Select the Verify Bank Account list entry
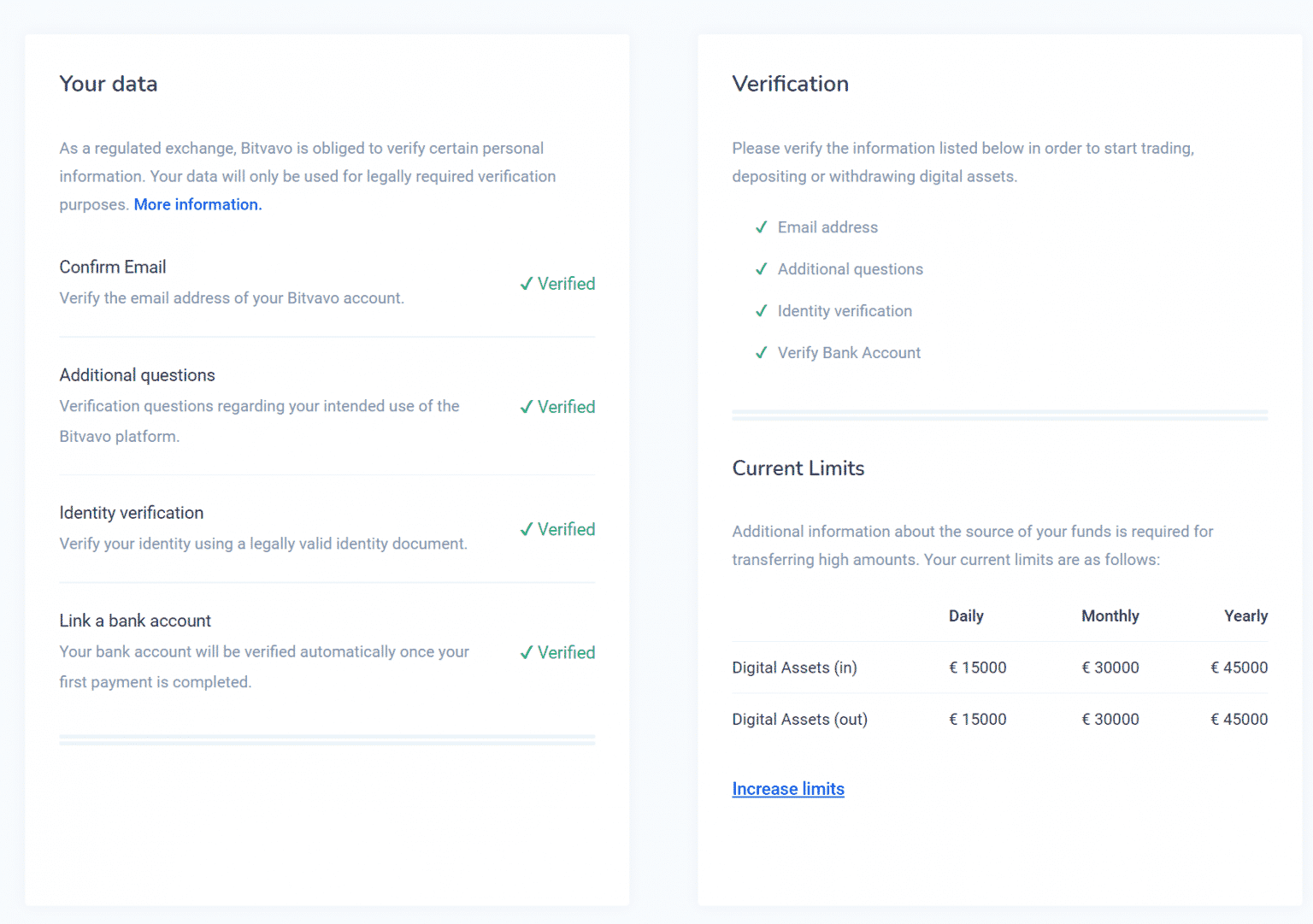Screen dimensions: 1313x924 tap(849, 352)
